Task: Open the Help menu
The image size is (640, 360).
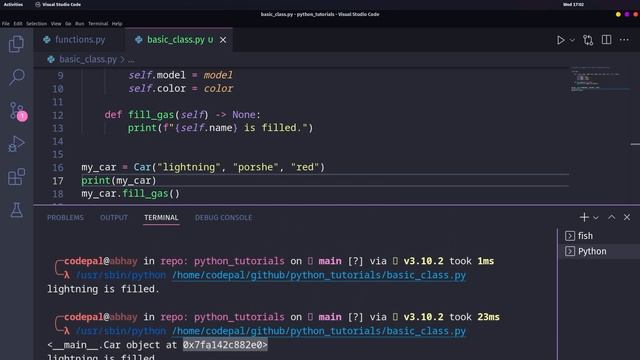Action: click(117, 24)
